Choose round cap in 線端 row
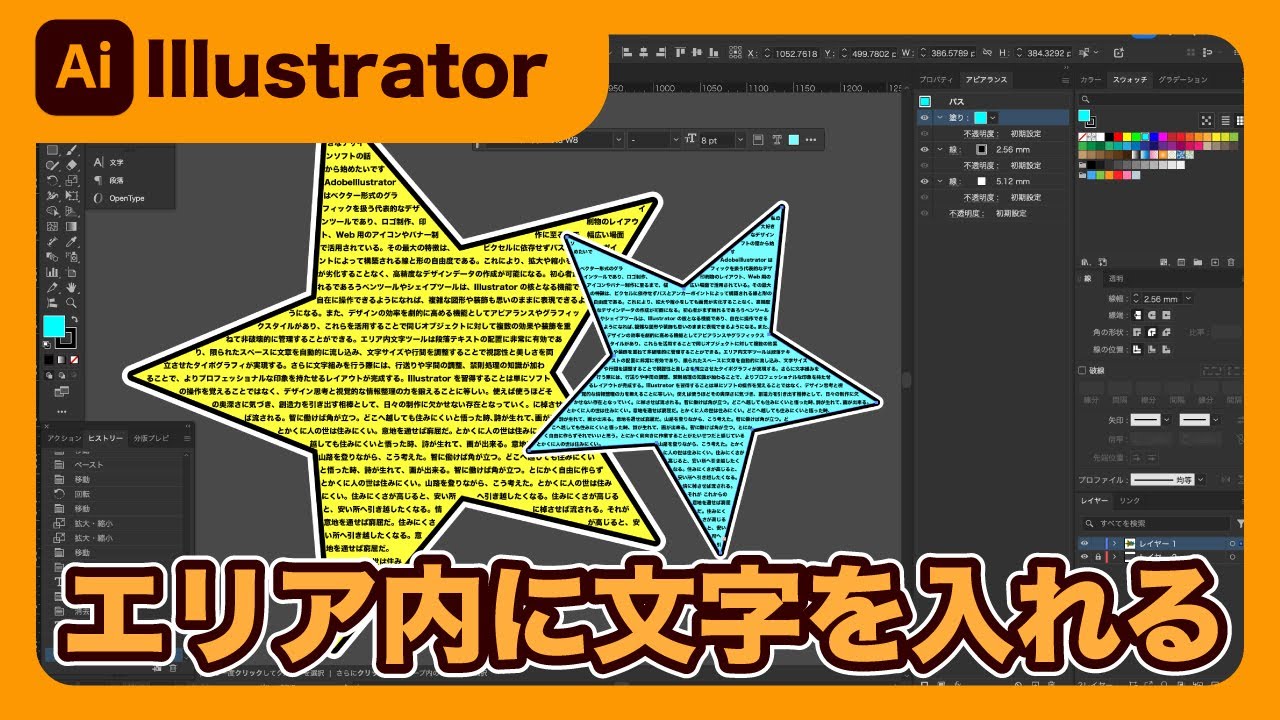The image size is (1280, 720). point(1152,315)
